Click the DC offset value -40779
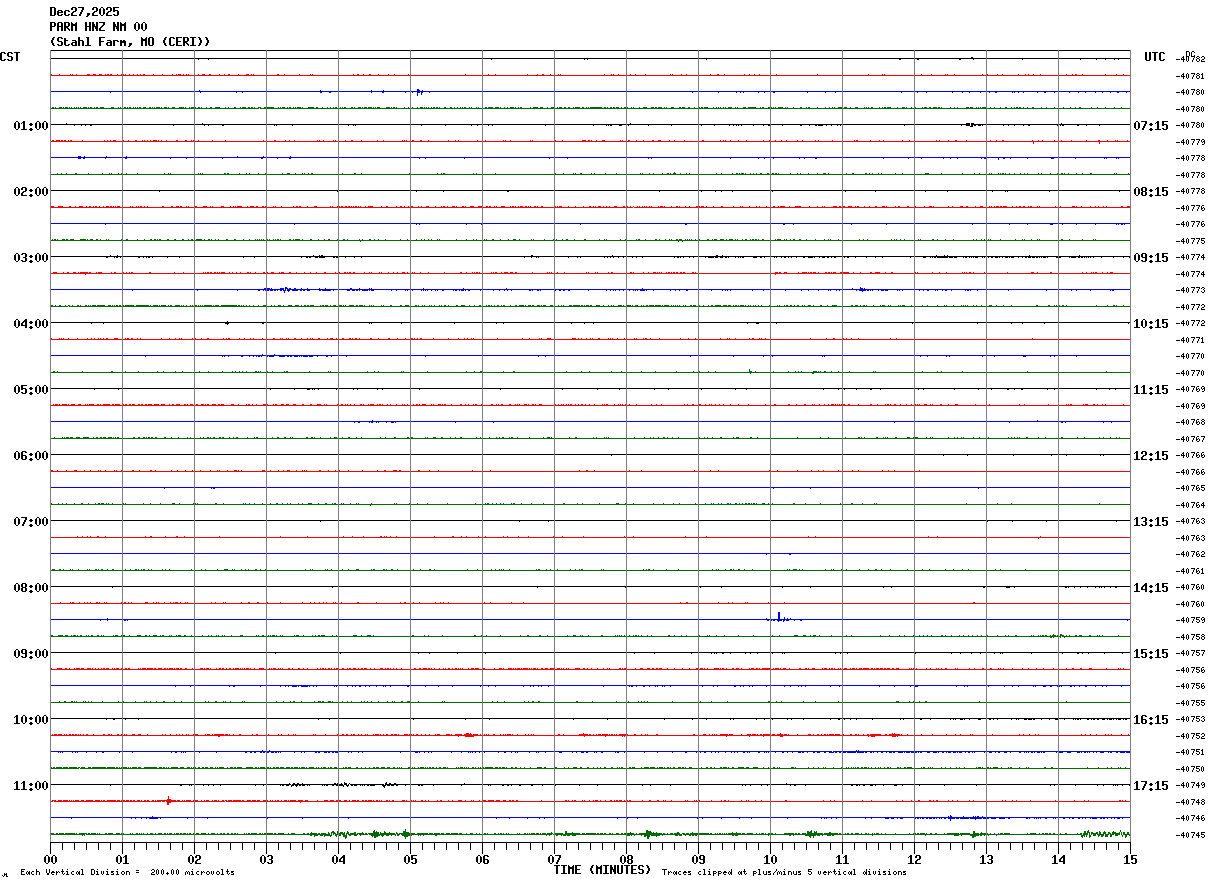 [x=1191, y=142]
